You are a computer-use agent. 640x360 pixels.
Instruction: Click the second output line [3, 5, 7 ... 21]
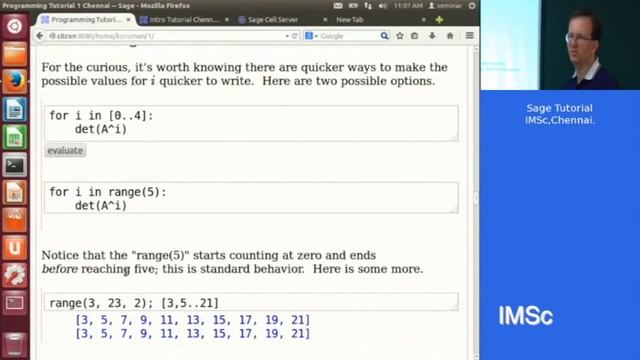pos(193,334)
